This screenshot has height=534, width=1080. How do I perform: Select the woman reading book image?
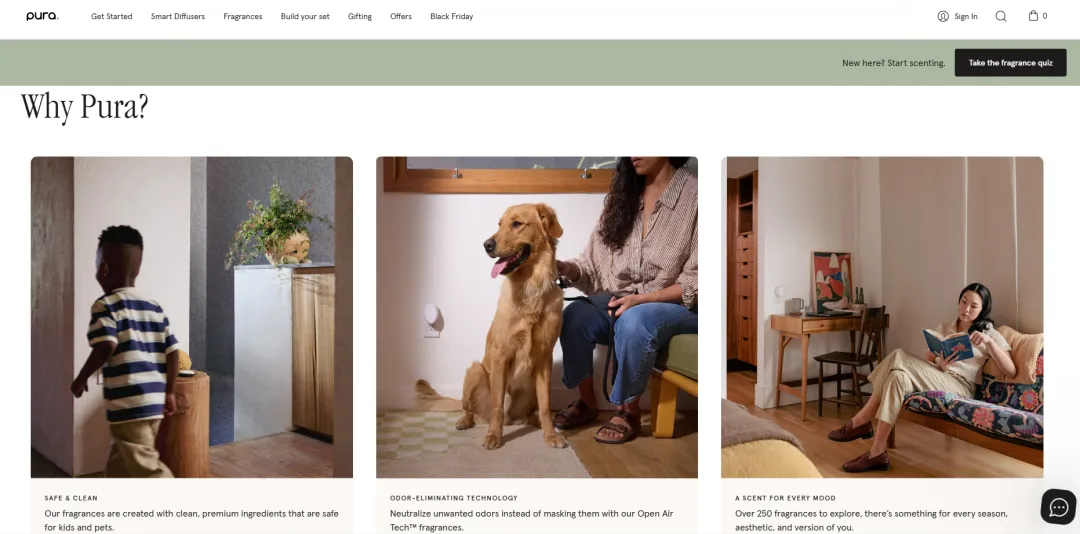(882, 317)
